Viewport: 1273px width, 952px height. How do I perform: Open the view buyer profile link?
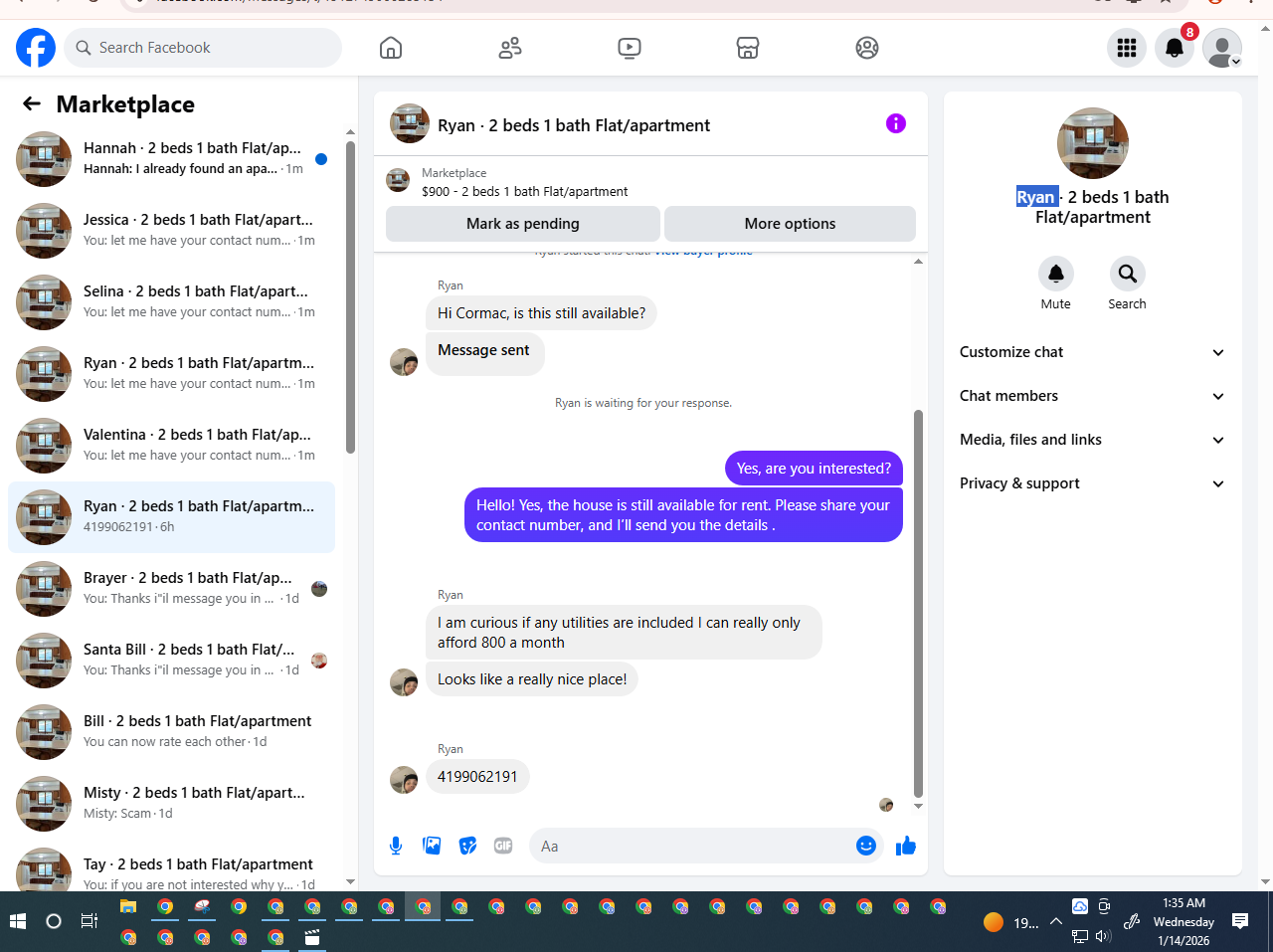tap(703, 253)
